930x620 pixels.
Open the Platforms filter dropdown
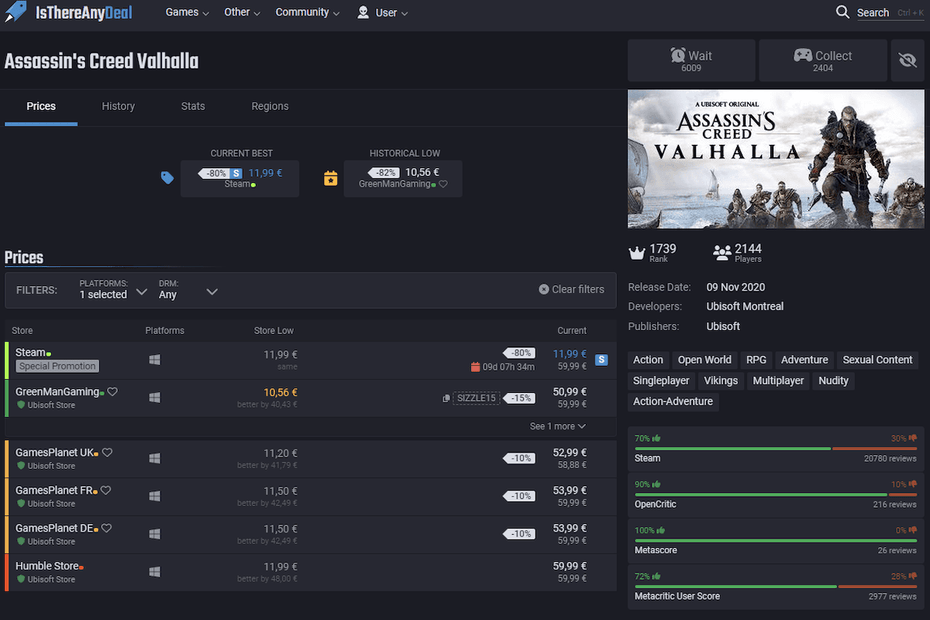click(113, 290)
